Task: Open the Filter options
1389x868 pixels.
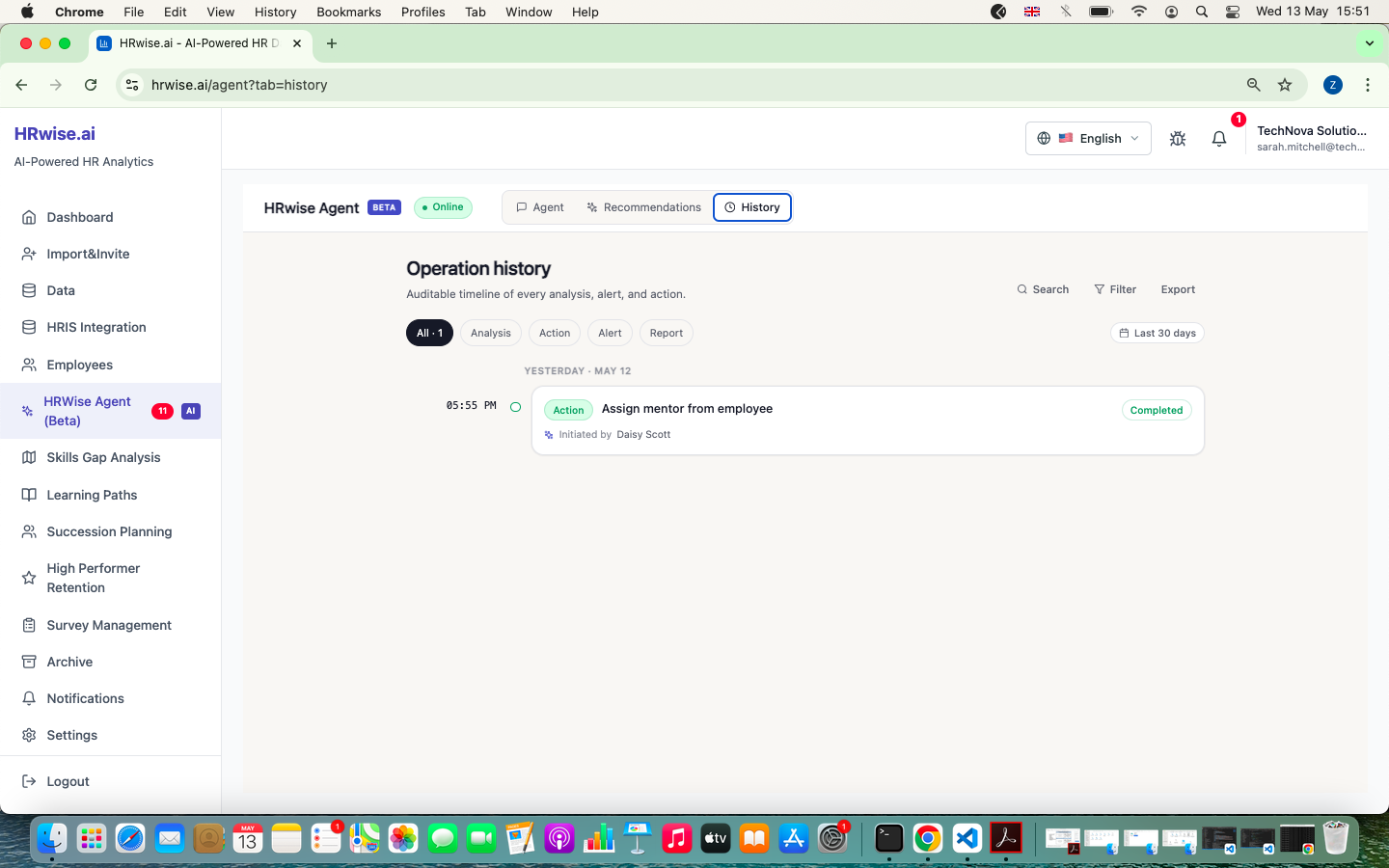Action: (1115, 289)
